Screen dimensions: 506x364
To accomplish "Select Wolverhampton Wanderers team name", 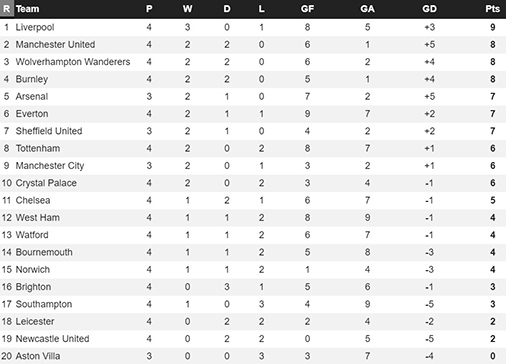I will click(73, 62).
